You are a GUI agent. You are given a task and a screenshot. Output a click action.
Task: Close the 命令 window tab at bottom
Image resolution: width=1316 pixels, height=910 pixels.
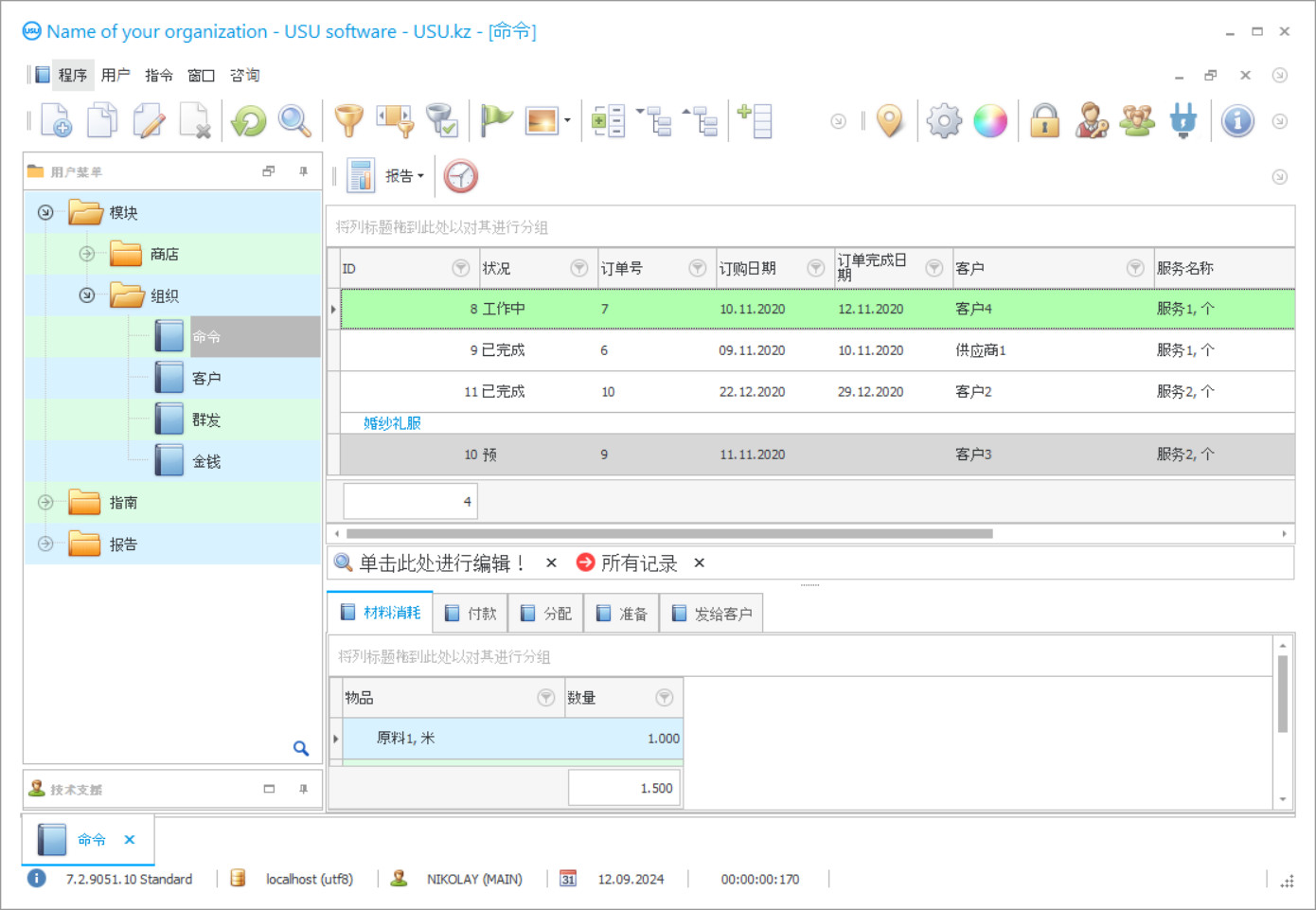(x=130, y=839)
